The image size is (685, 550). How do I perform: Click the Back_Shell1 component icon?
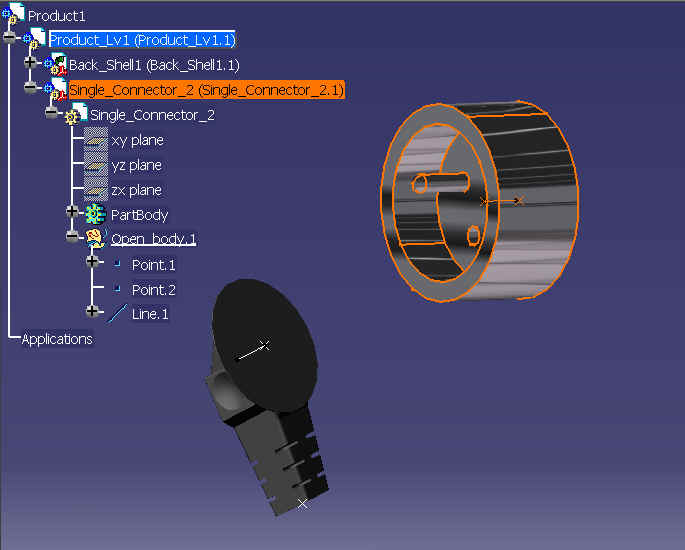coord(55,64)
